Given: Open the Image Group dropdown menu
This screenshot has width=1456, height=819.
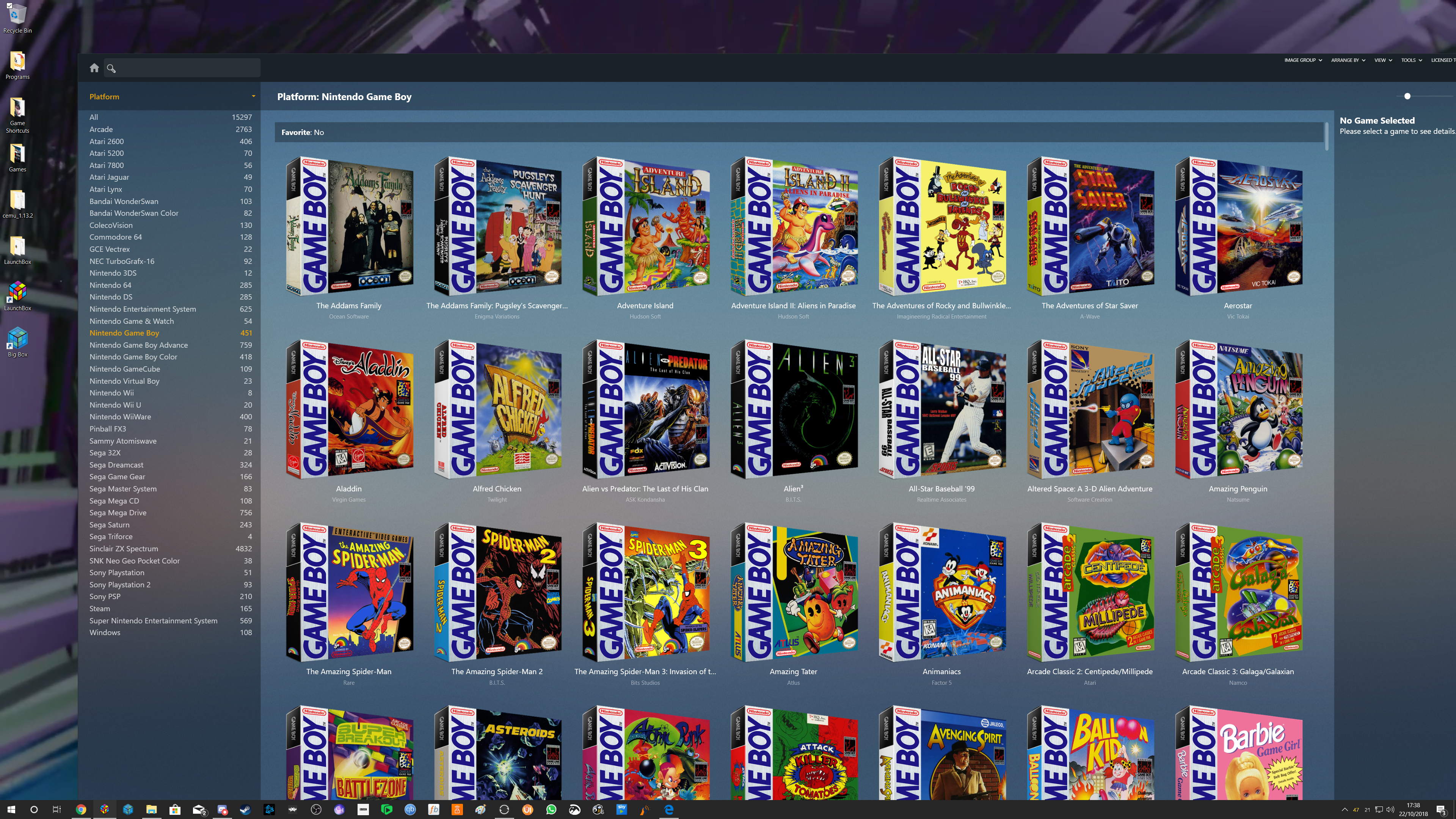Looking at the screenshot, I should coord(1303,60).
